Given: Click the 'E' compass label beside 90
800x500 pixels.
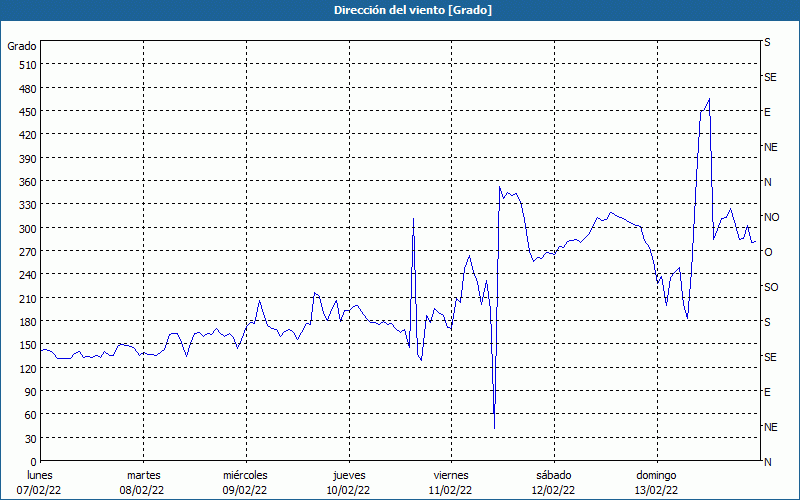Looking at the screenshot, I should click(x=767, y=392).
